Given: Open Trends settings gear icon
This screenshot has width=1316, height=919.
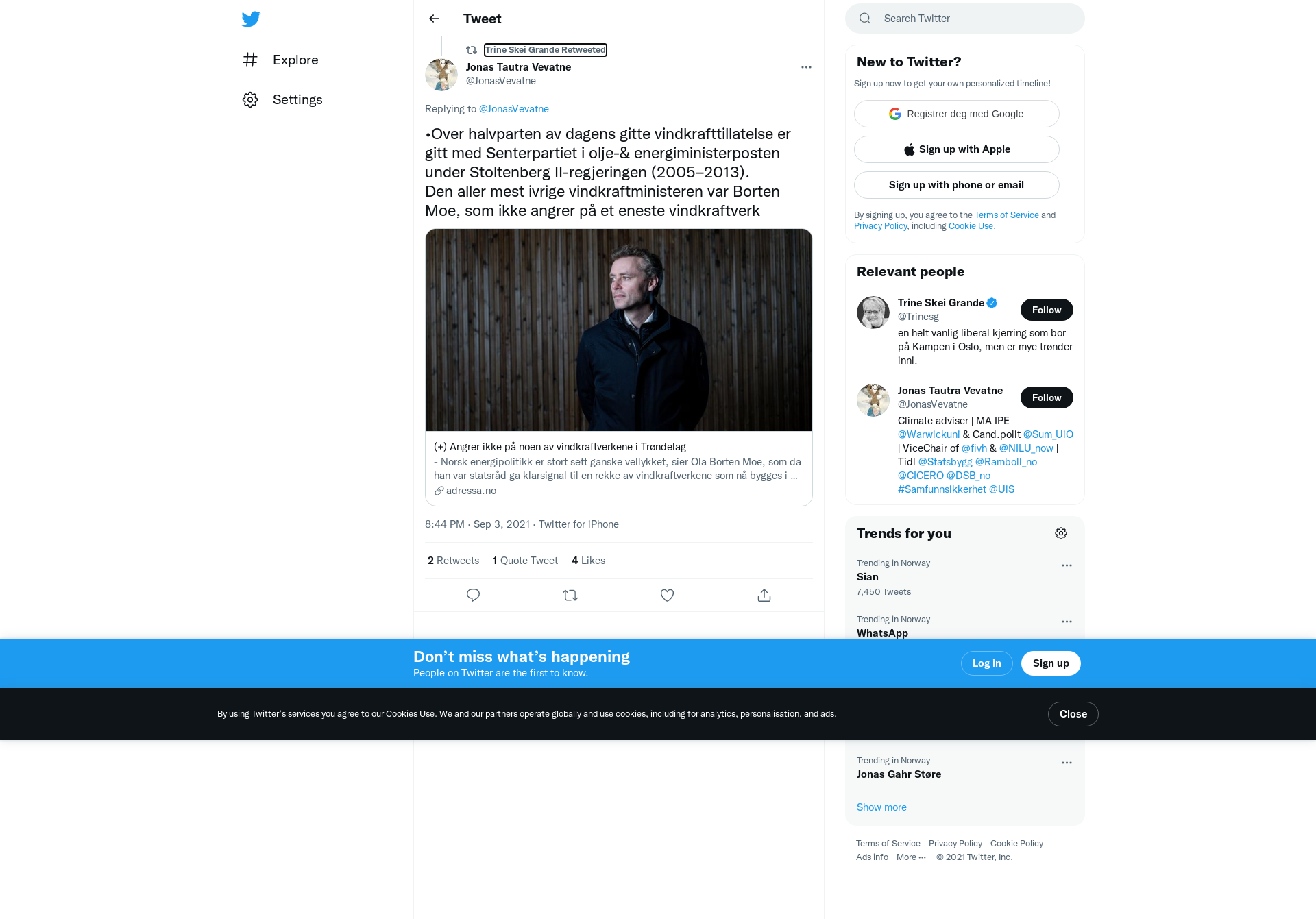Looking at the screenshot, I should tap(1061, 533).
